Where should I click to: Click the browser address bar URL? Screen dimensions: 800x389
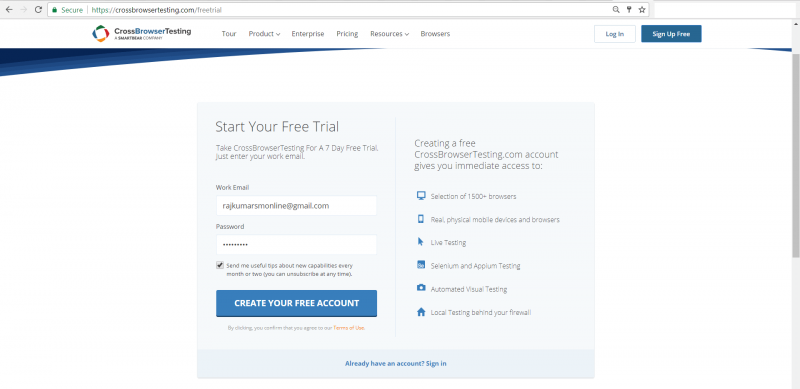point(157,10)
